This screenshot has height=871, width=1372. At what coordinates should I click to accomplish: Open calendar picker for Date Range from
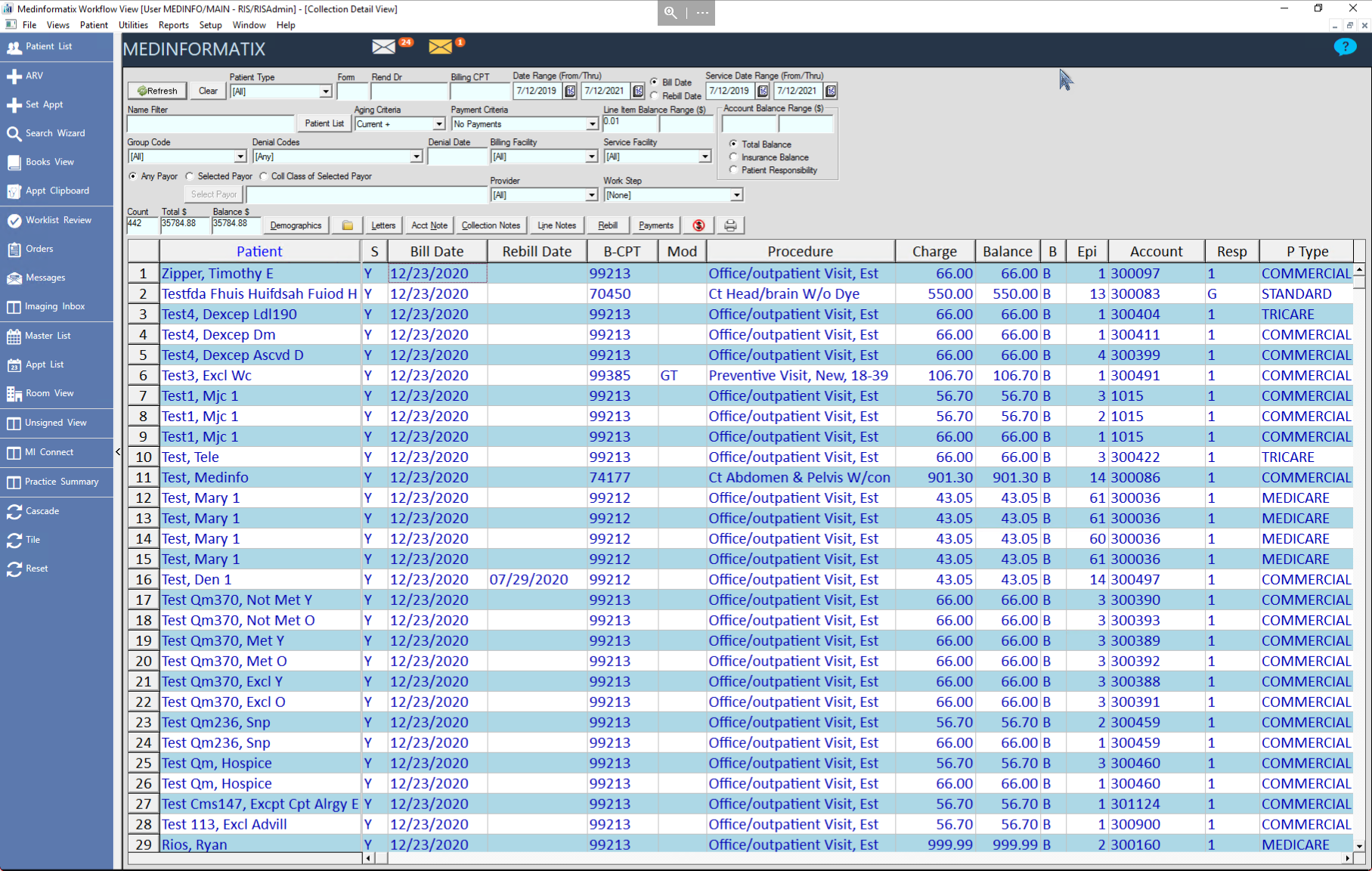click(x=571, y=91)
